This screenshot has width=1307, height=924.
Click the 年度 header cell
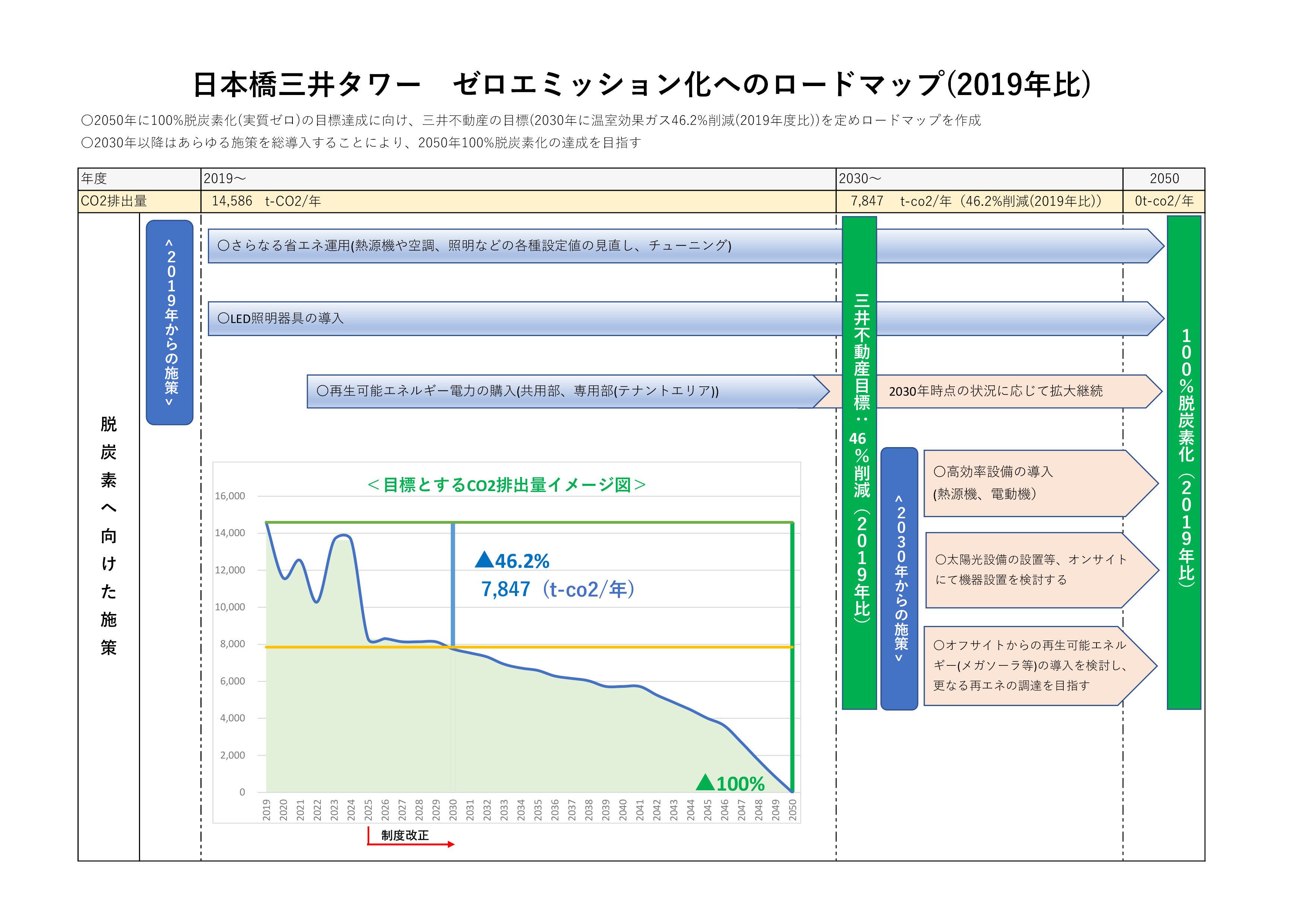pos(139,179)
